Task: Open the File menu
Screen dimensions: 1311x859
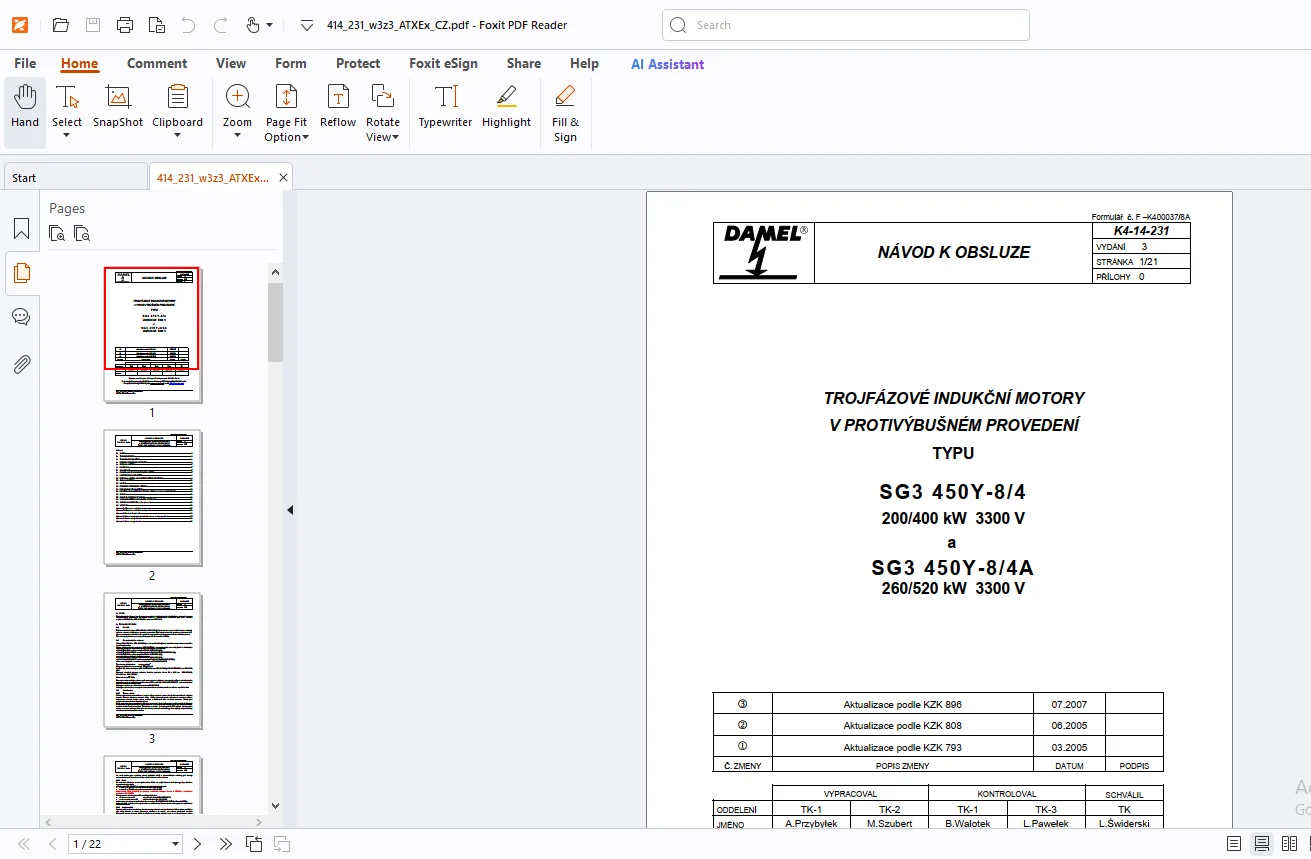Action: (25, 63)
